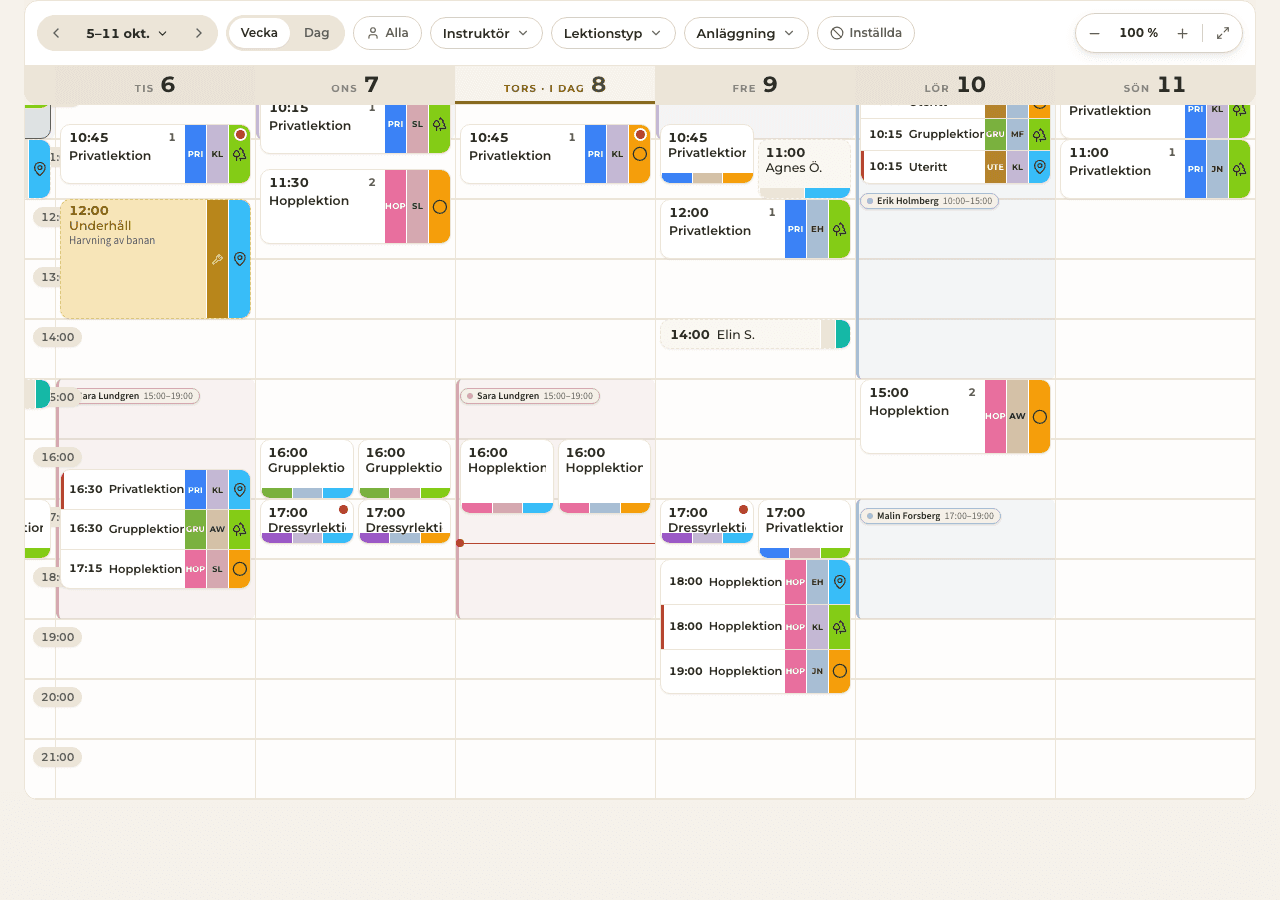Click circle icon on Saturday 15:00 Hopplektion
The width and height of the screenshot is (1280, 900).
1039,416
